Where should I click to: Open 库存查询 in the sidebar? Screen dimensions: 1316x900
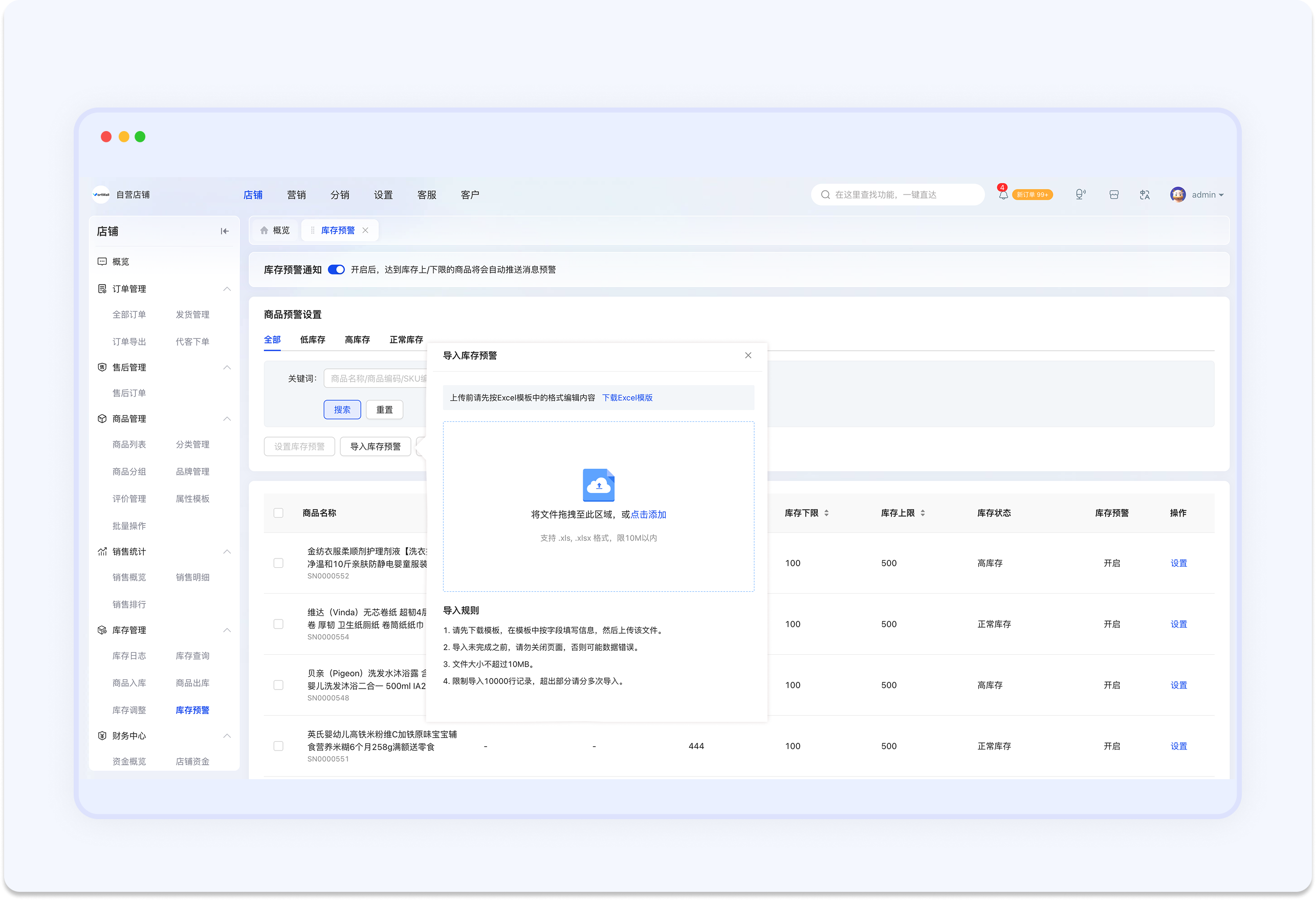(192, 656)
